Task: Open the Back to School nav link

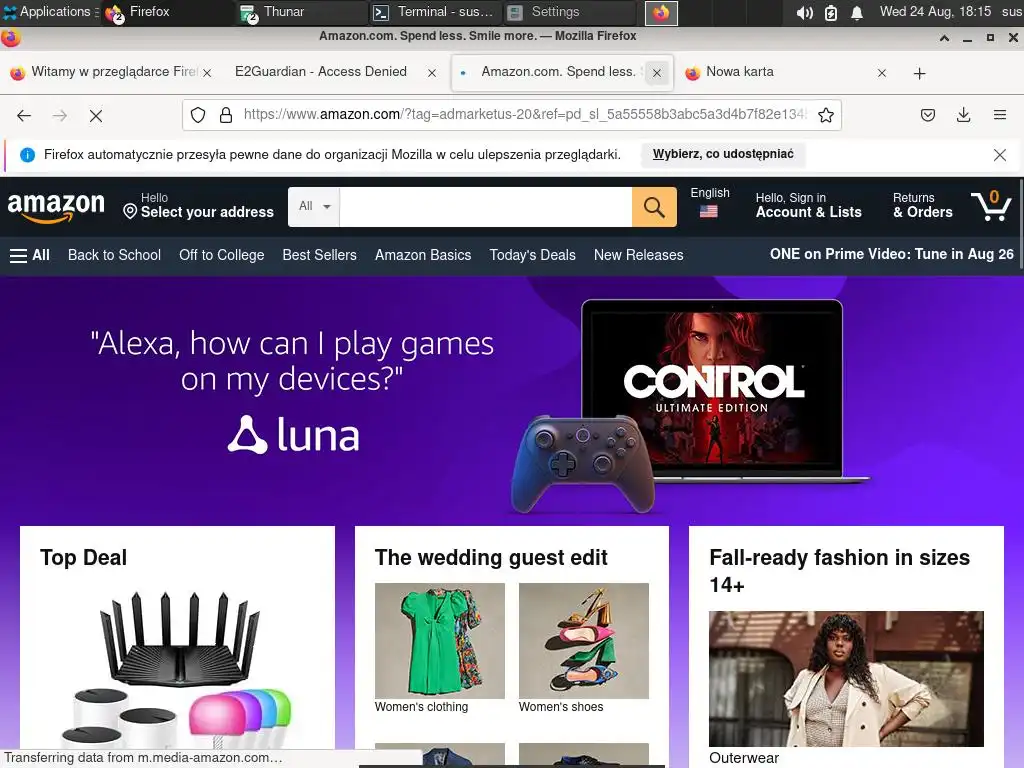Action: pos(114,255)
